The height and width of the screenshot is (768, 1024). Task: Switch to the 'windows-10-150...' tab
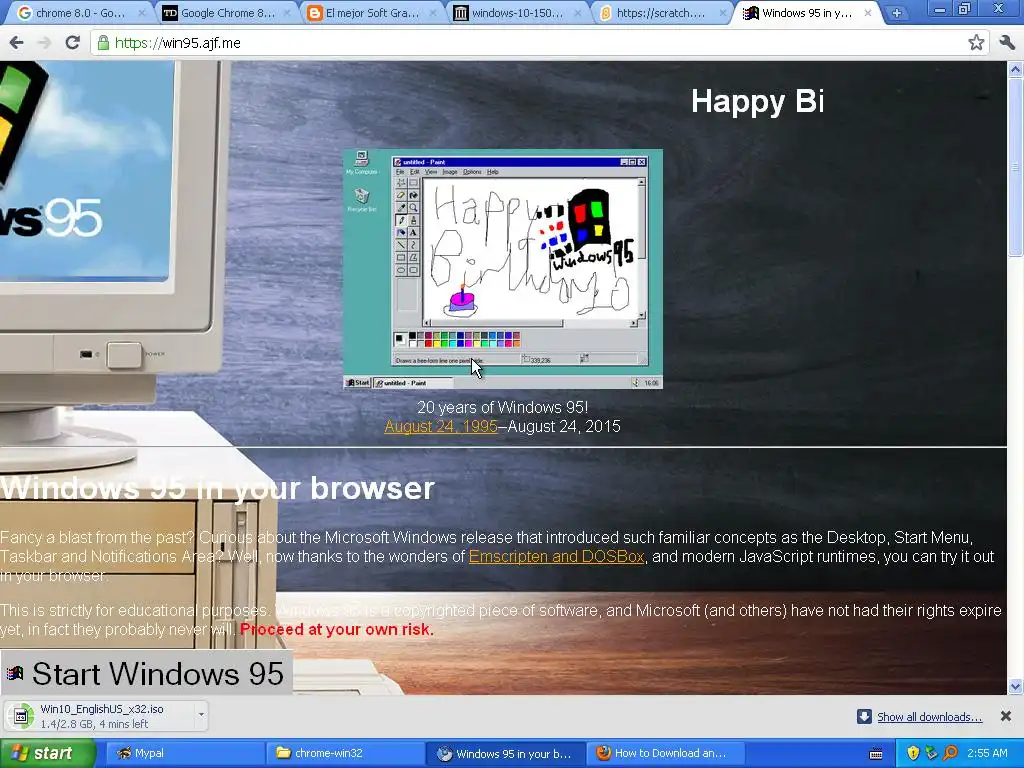point(517,13)
